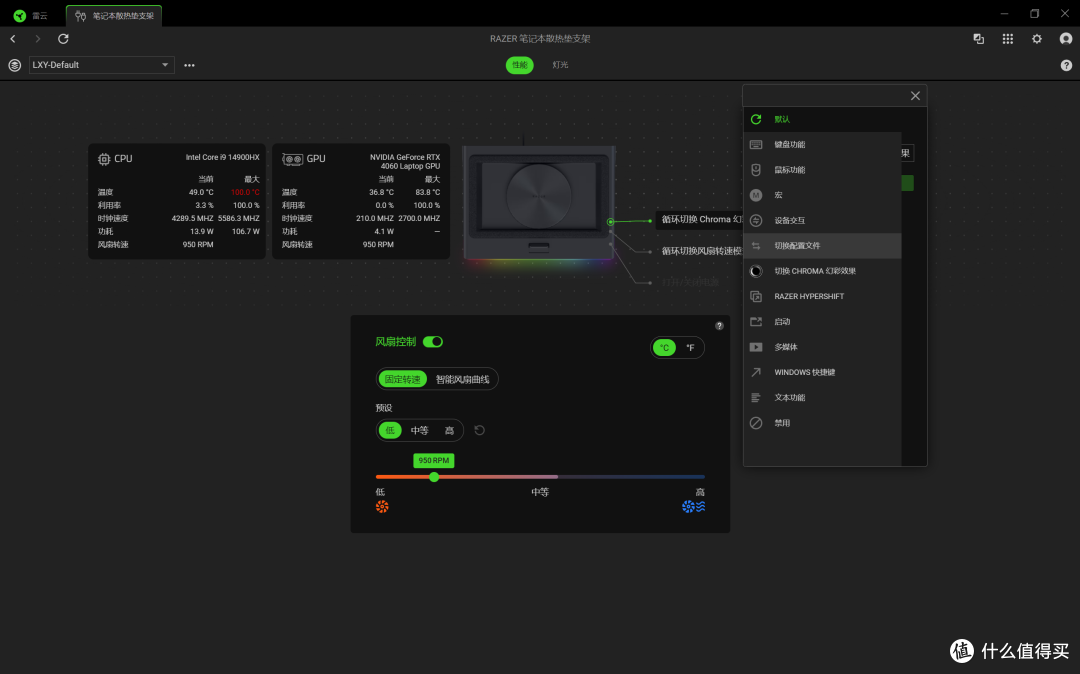Screen dimensions: 1080x674
Task: Switch to the 性能 tab
Action: [519, 65]
